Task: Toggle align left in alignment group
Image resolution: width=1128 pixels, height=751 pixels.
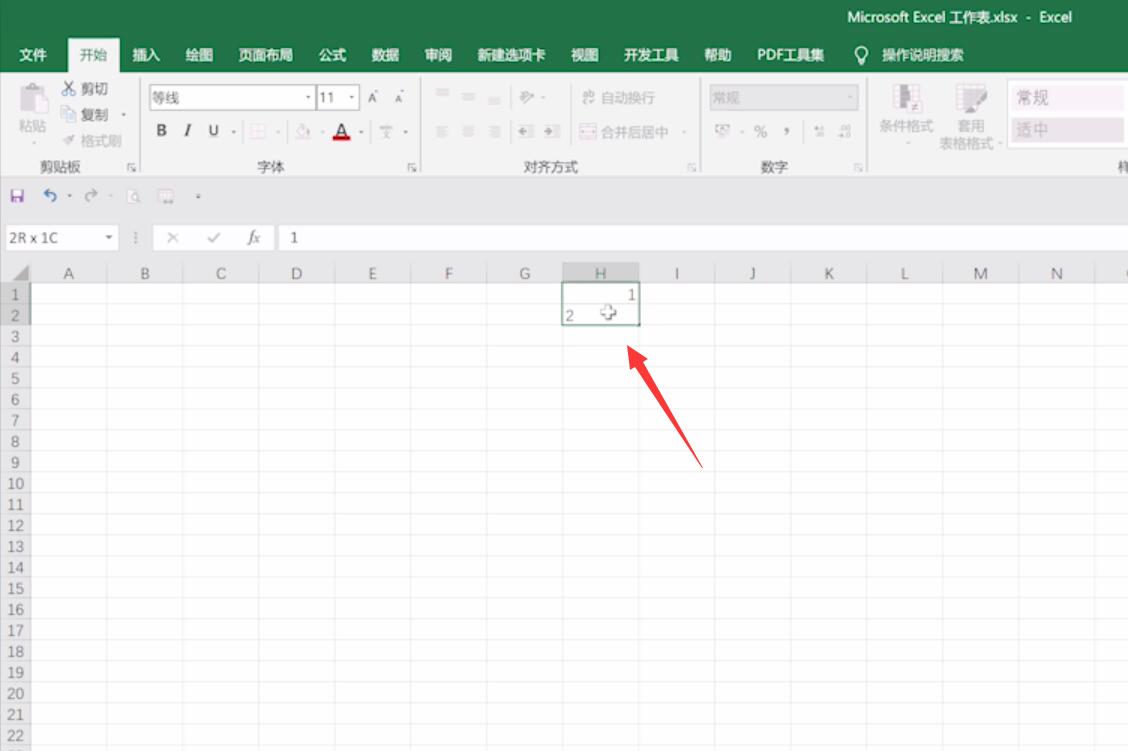Action: [x=442, y=131]
